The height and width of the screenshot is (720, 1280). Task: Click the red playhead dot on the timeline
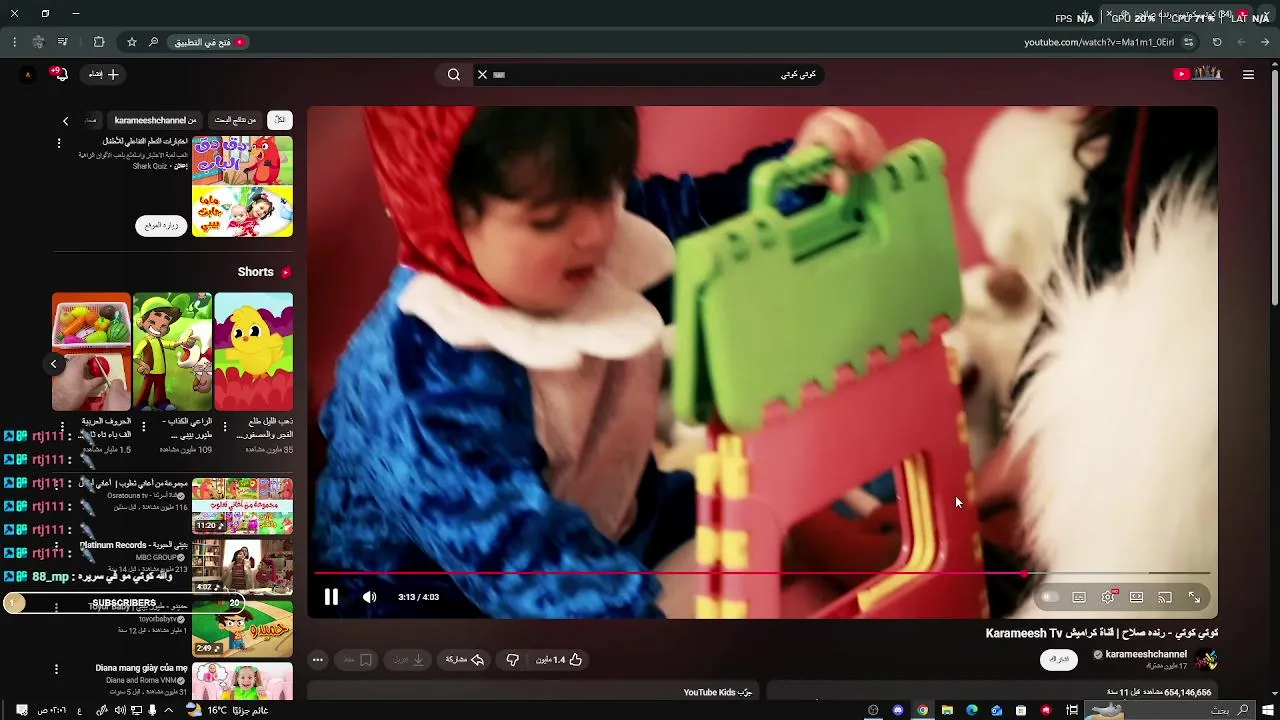tap(1024, 574)
